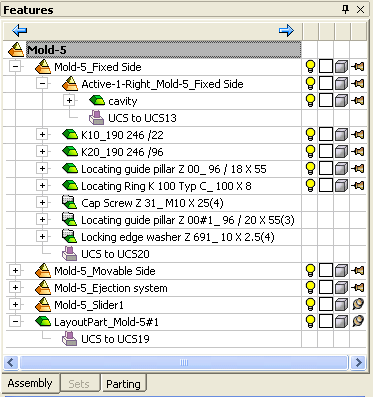Toggle the light bulb for K10_190 246 /22
Viewport: 373px width, 397px height.
point(310,135)
